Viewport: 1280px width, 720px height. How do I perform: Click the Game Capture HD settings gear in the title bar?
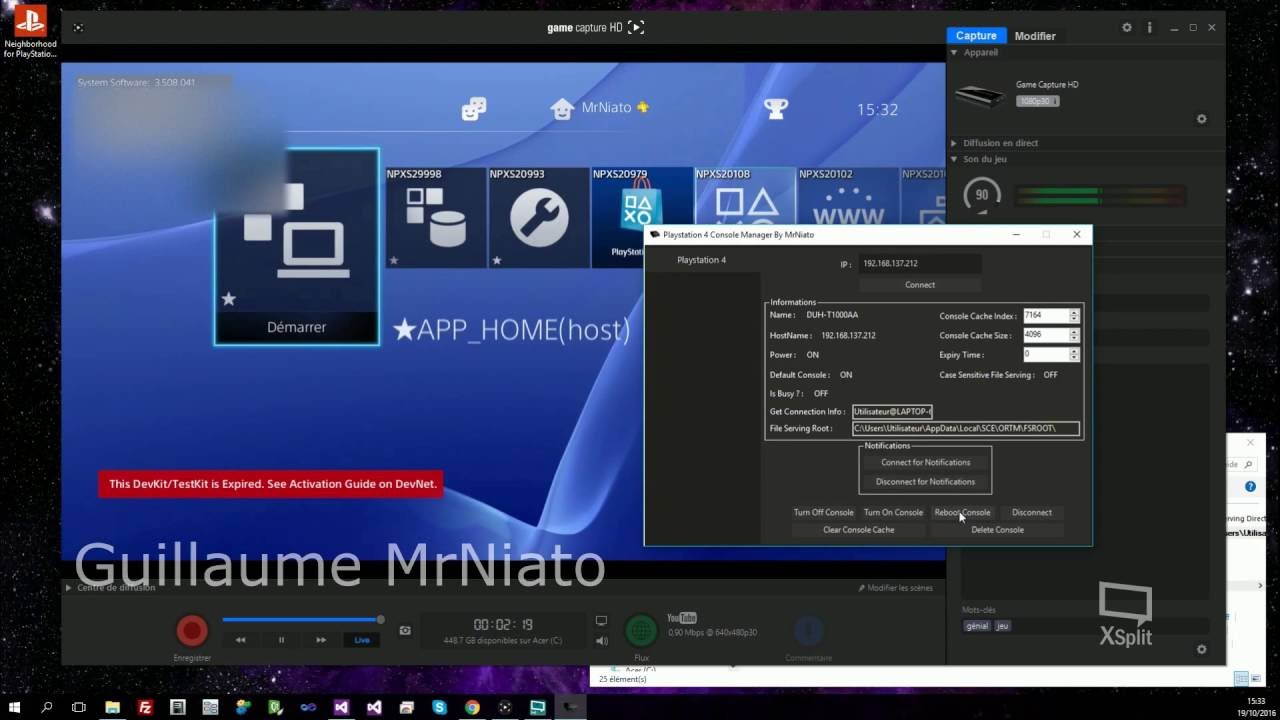pos(1127,28)
